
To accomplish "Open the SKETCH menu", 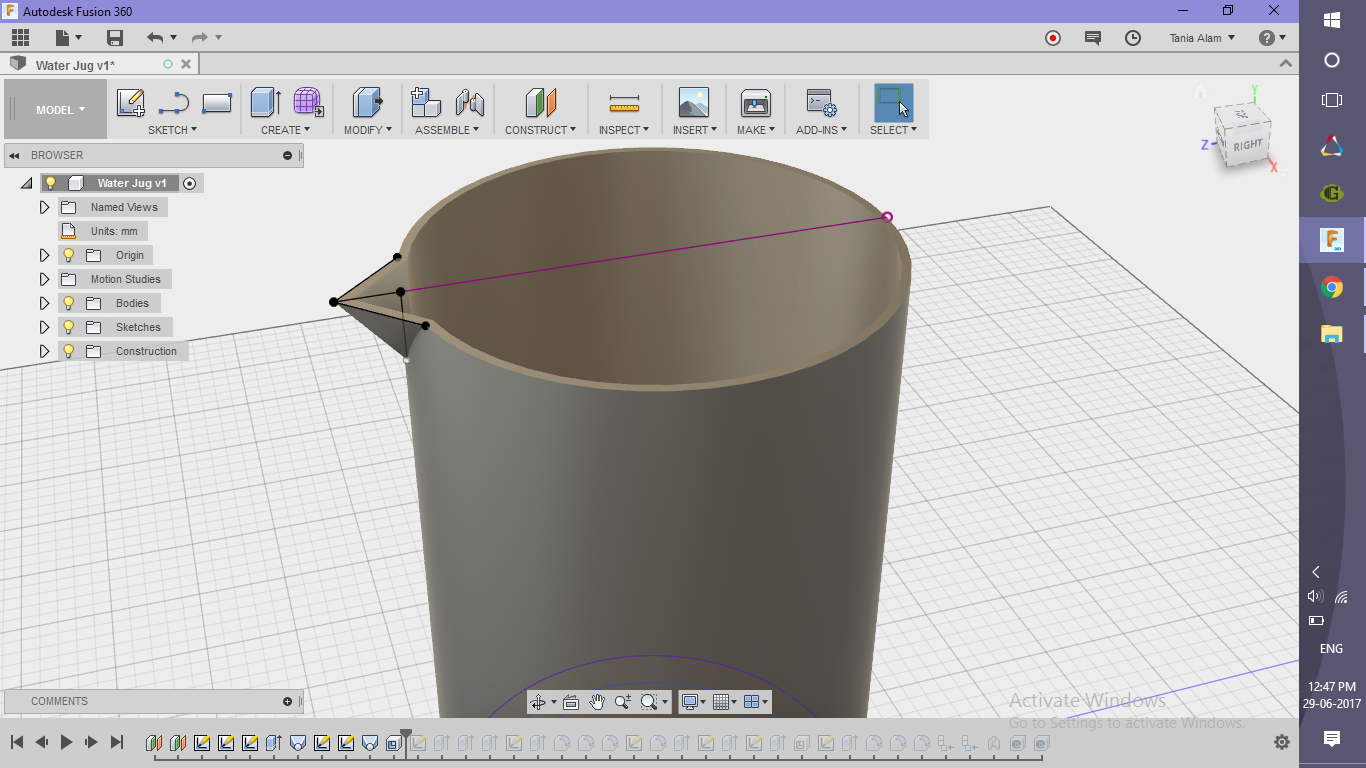I will point(172,130).
